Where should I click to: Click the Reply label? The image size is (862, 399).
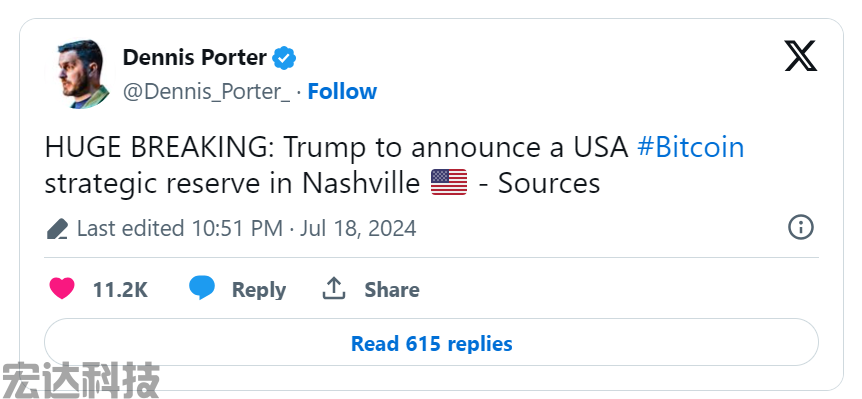pyautogui.click(x=258, y=290)
